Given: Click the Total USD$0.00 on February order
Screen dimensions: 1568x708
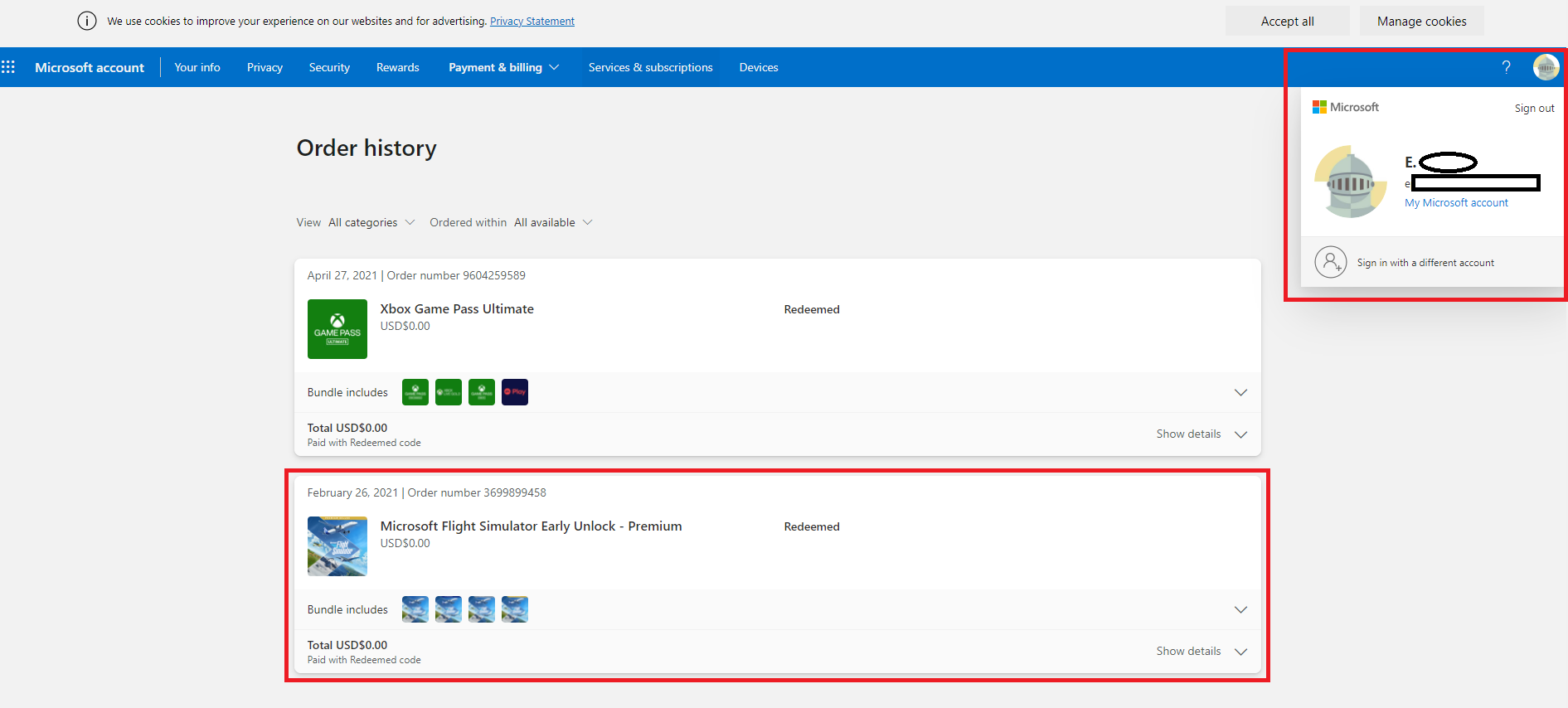Looking at the screenshot, I should click(x=347, y=645).
